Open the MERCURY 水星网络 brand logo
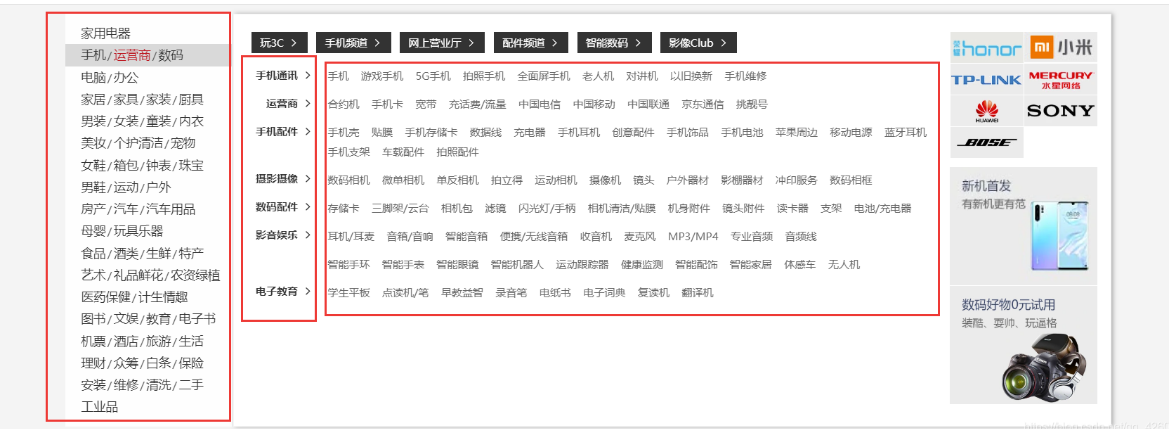Viewport: 1169px width, 429px height. (1062, 80)
